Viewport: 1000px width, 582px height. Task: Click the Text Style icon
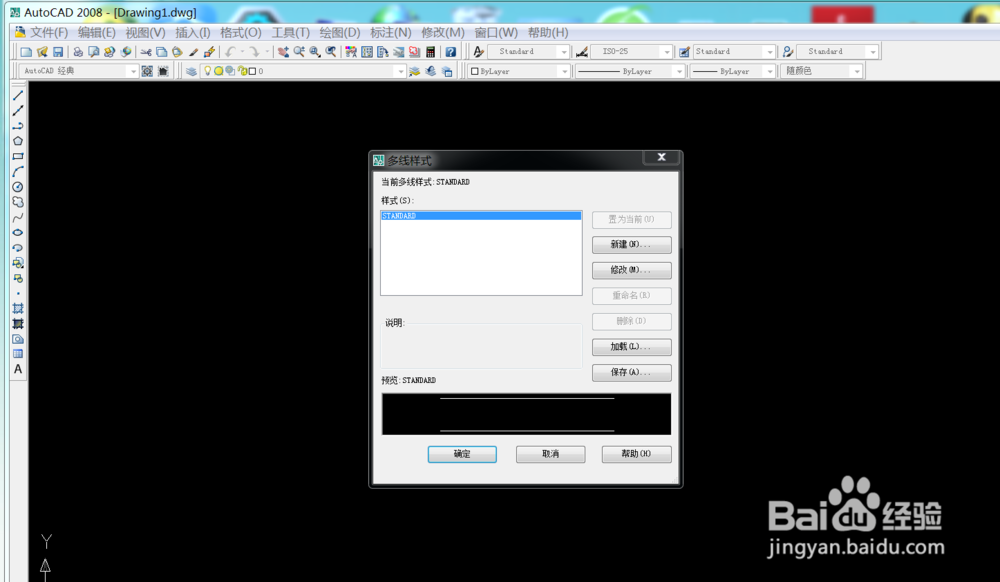click(478, 52)
